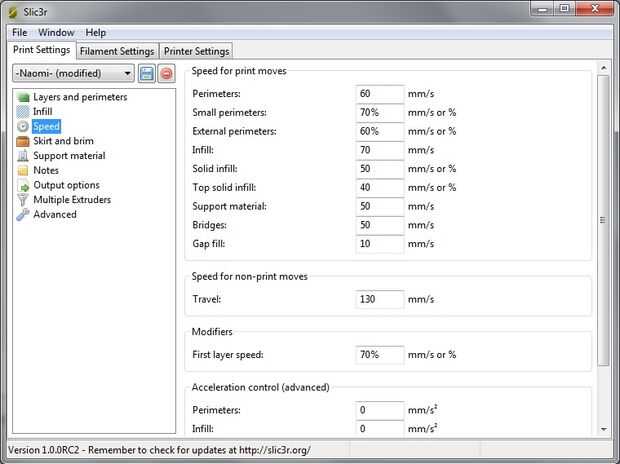Open the Window menu
Screen dimensions: 620x464
click(x=56, y=32)
